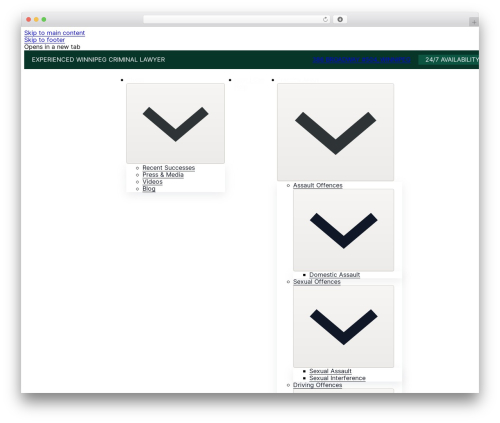500x423 pixels.
Task: Click the browser reload icon
Action: [x=325, y=20]
